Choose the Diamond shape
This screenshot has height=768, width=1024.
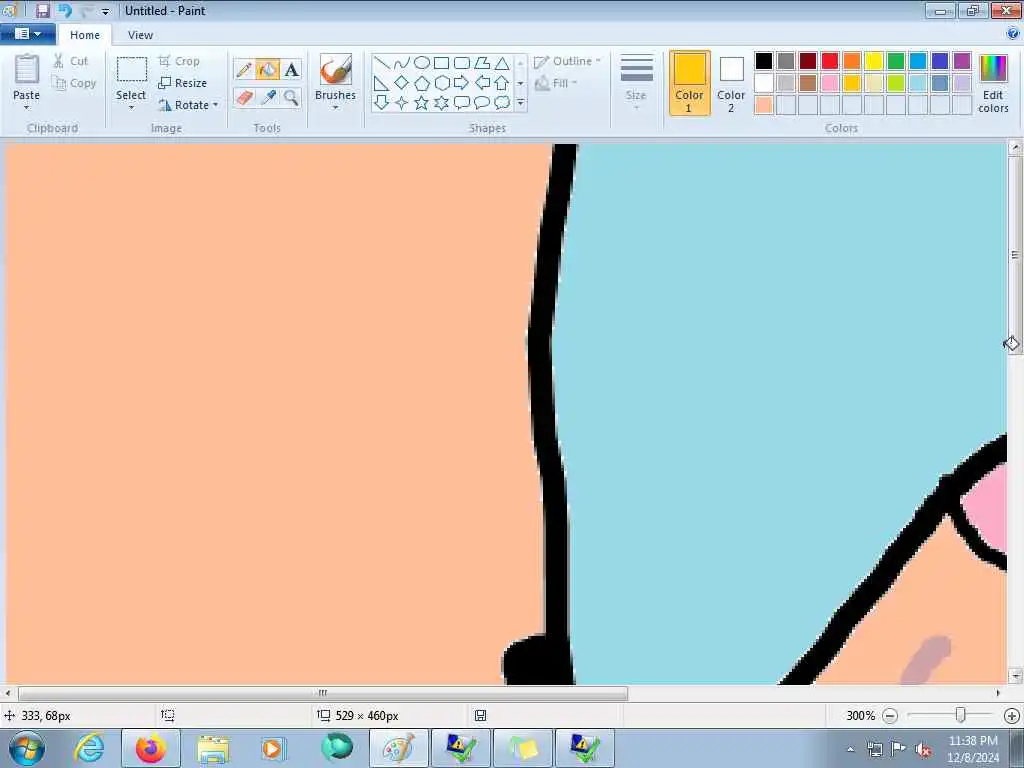402,83
